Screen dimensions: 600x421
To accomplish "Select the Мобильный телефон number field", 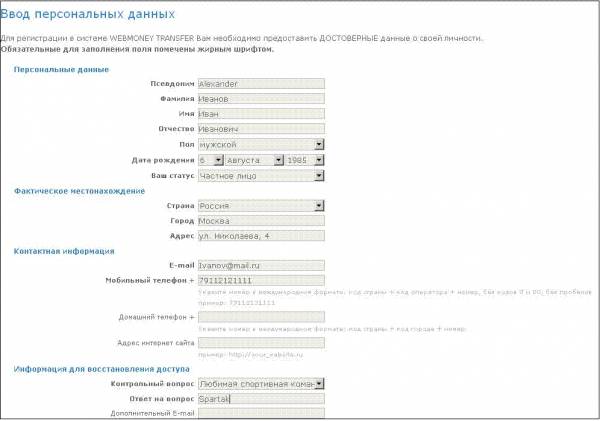I will click(x=261, y=281).
